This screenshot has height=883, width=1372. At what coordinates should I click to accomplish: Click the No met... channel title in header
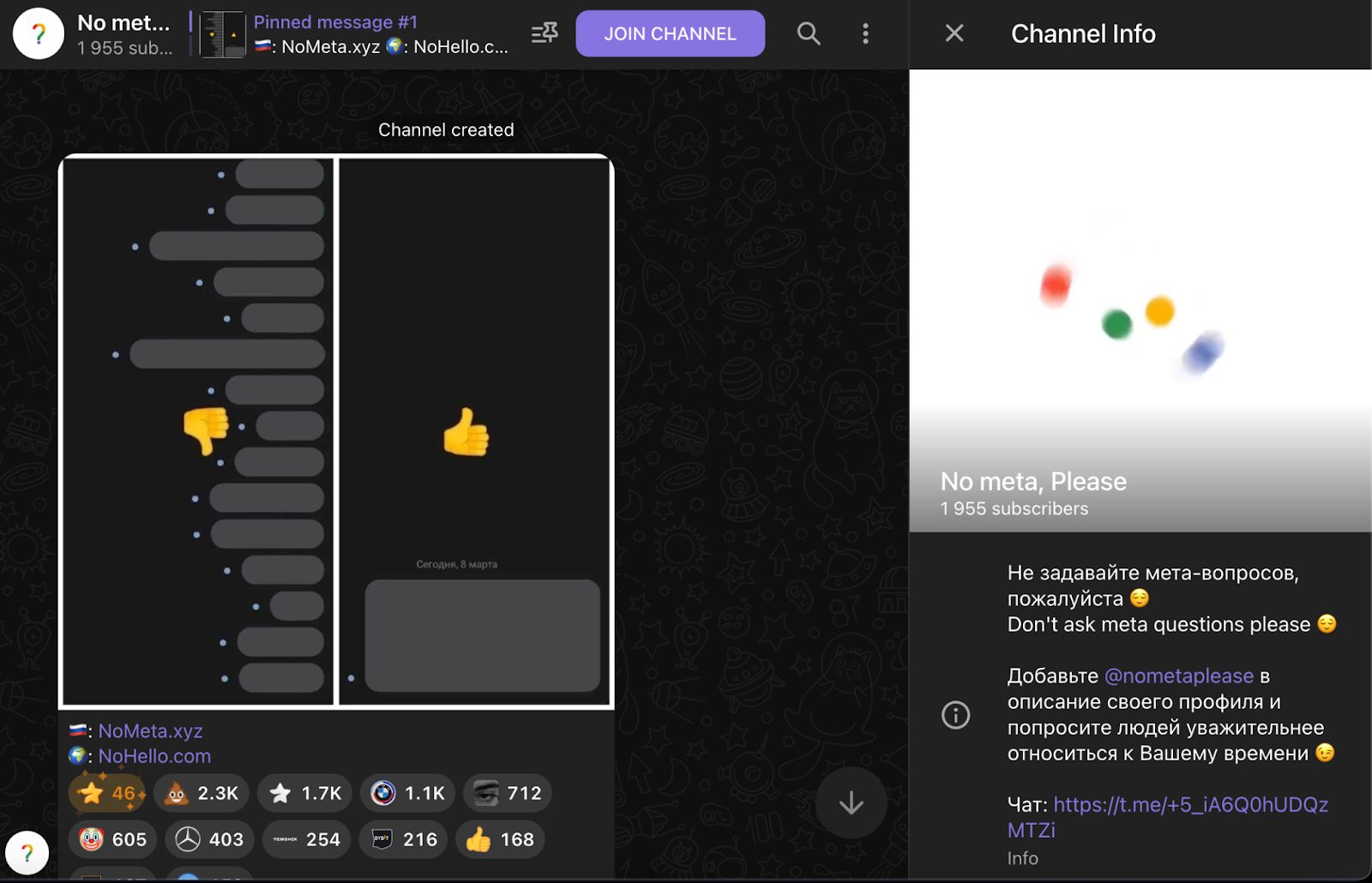coord(123,22)
